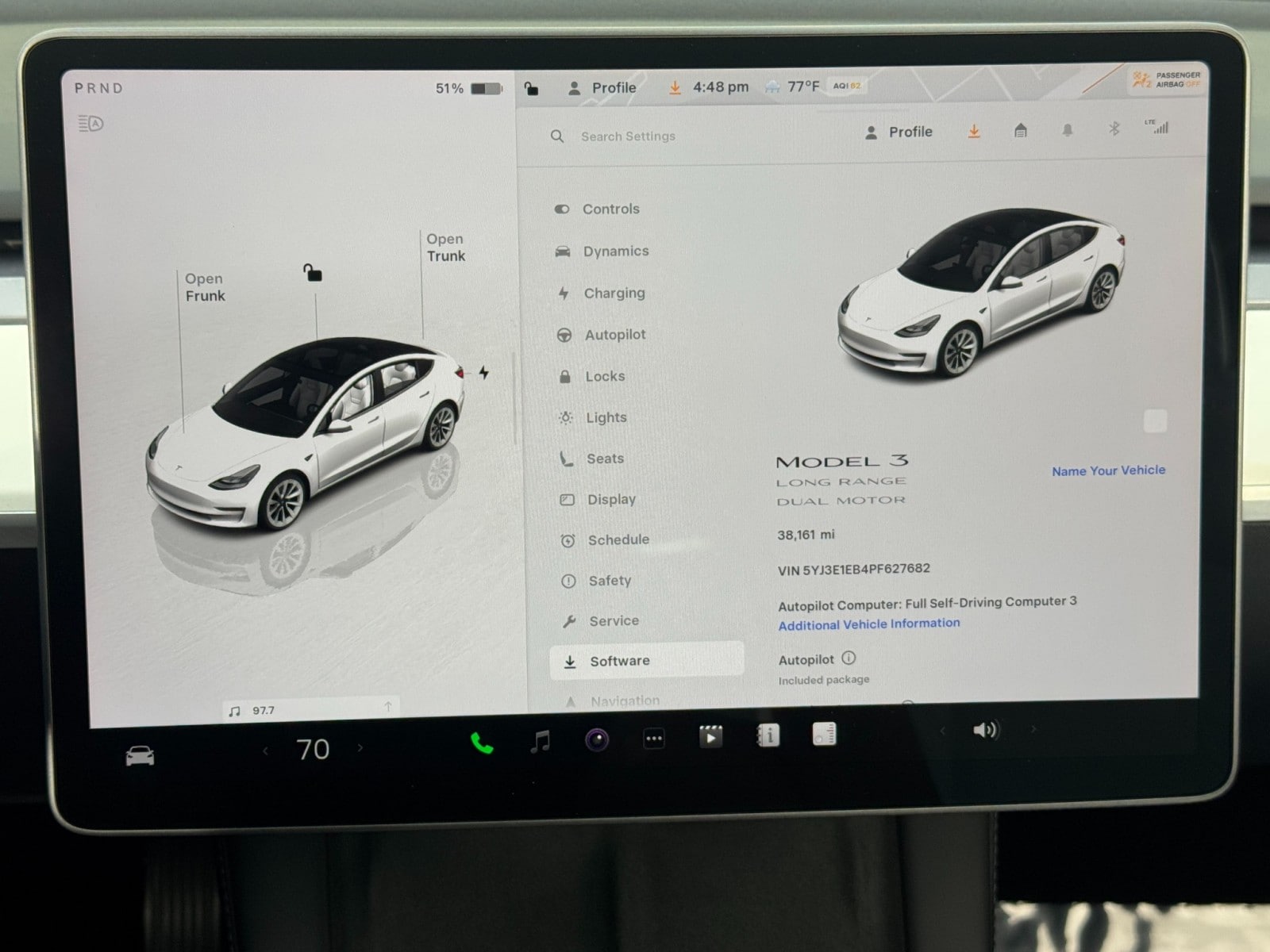
Task: Open the Theater app icon
Action: (x=710, y=737)
